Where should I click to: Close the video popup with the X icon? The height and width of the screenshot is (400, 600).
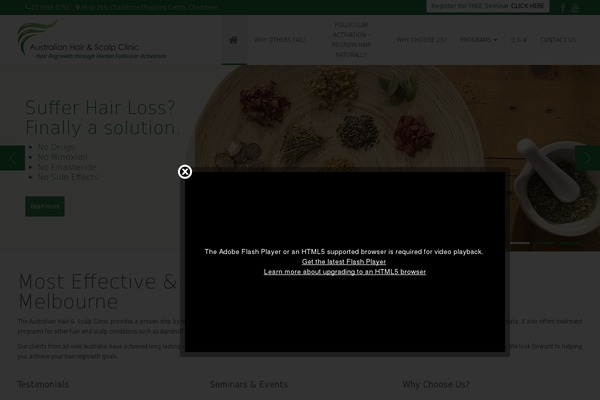[x=185, y=172]
